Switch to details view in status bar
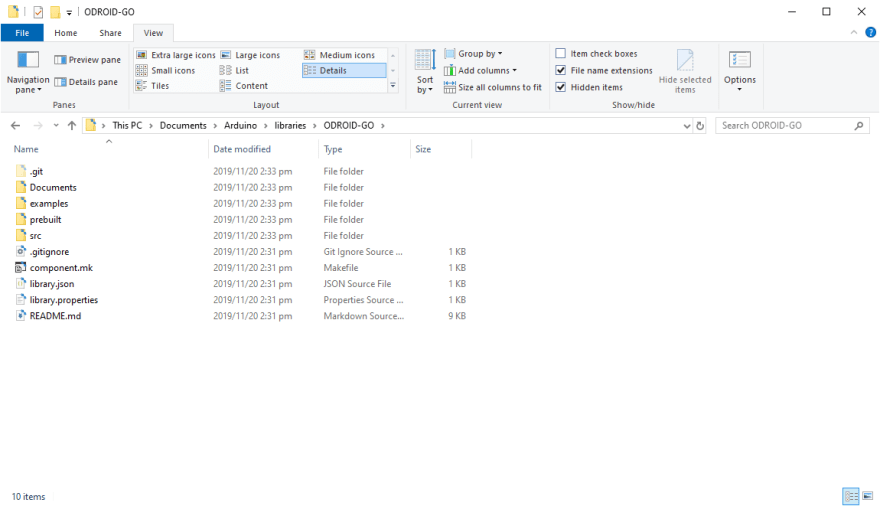880x506 pixels. 851,496
